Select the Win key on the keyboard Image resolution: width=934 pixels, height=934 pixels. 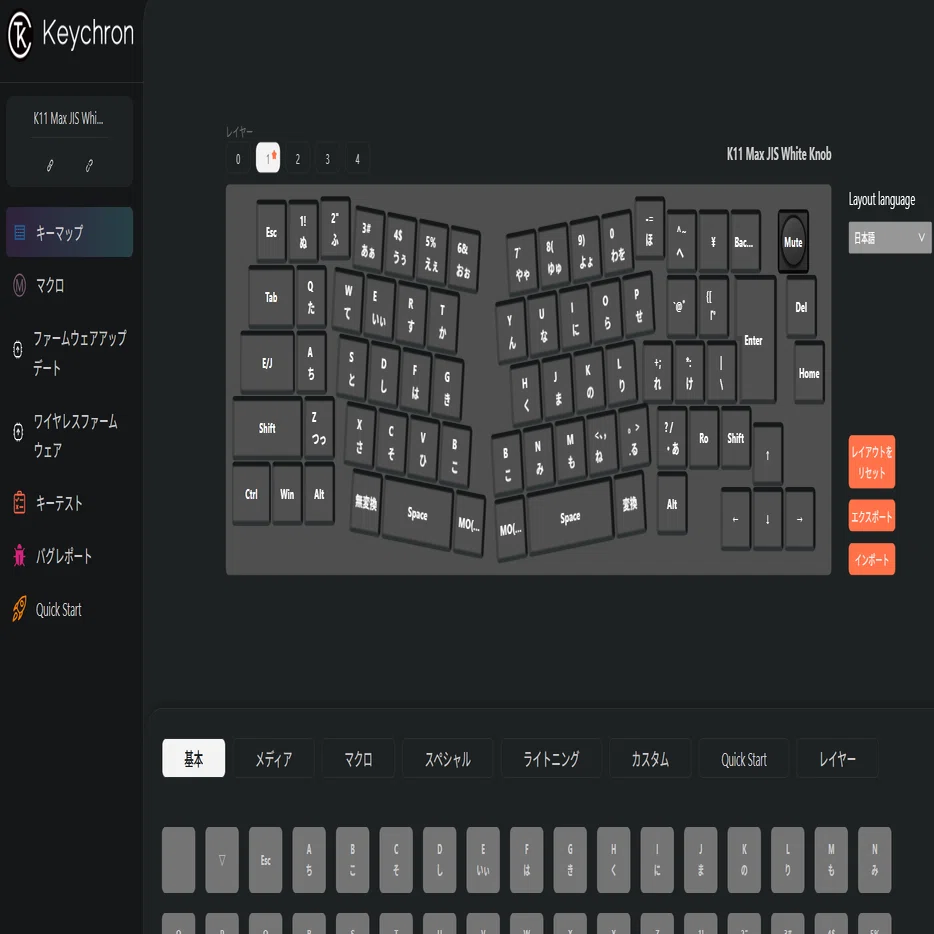point(287,494)
